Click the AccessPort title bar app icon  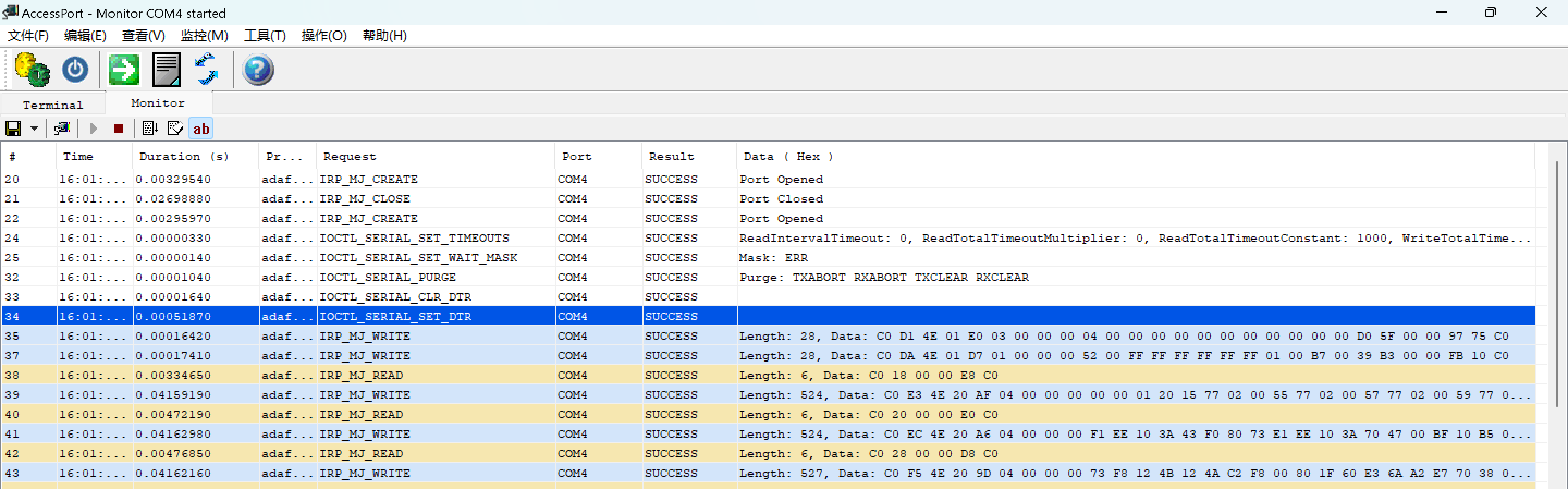pos(10,11)
